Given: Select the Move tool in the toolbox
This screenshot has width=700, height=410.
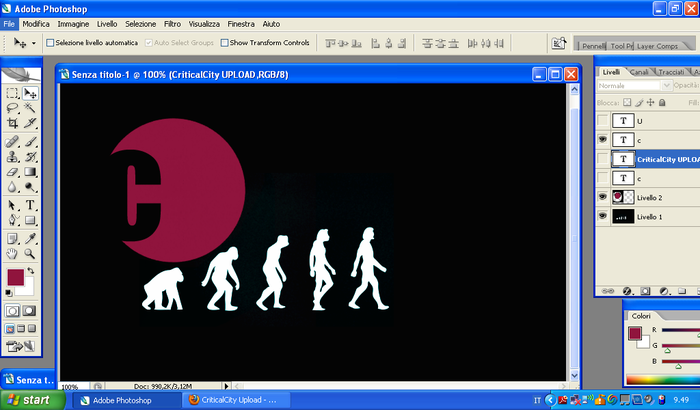Looking at the screenshot, I should (30, 93).
